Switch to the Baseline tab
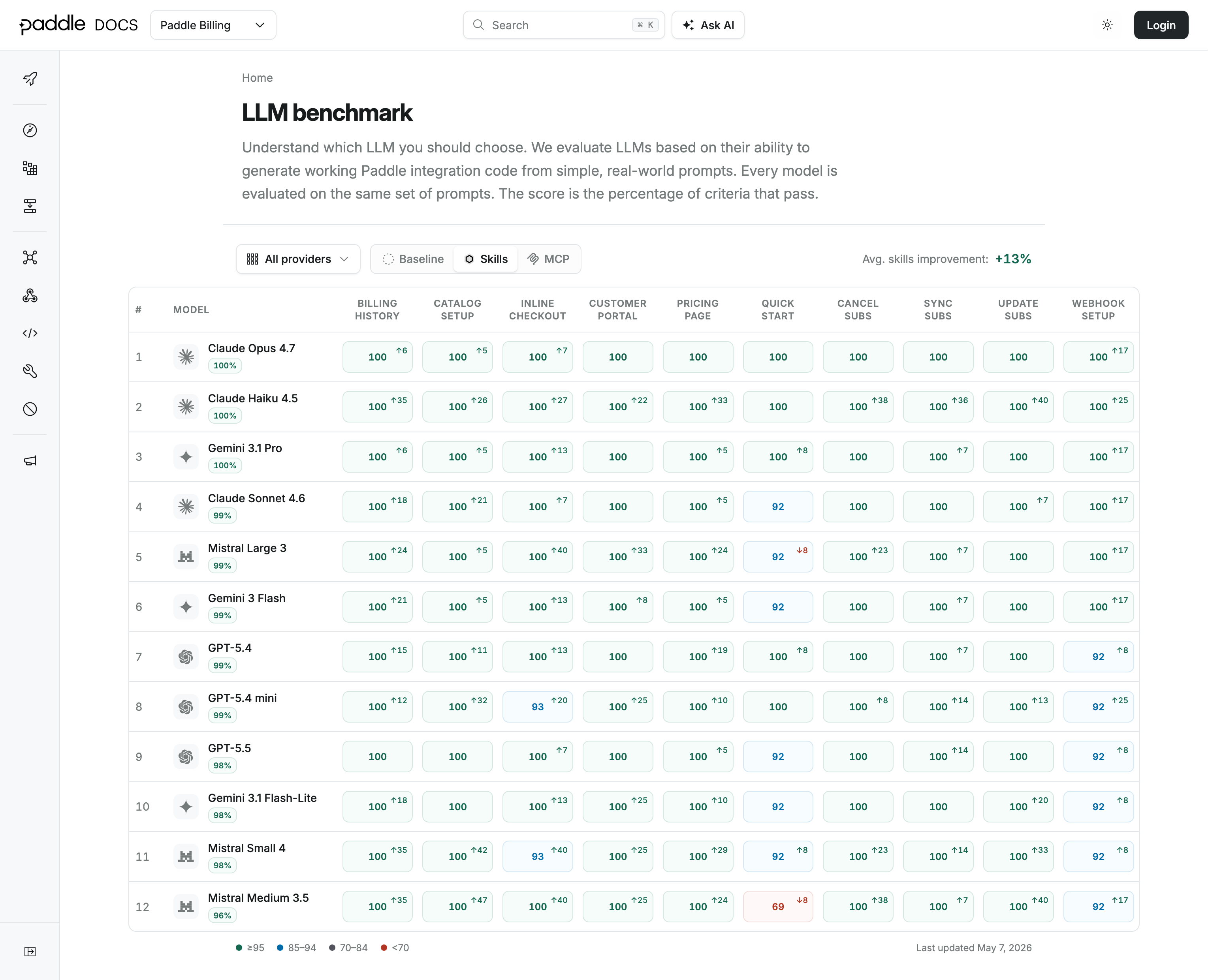This screenshot has height=980, width=1208. (413, 259)
